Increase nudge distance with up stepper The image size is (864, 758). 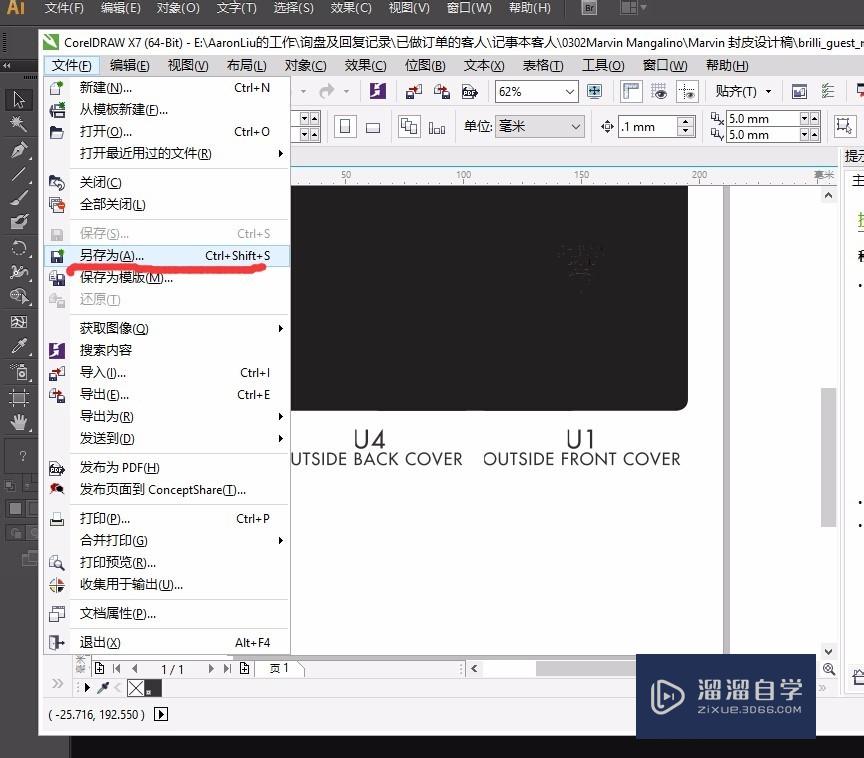[x=685, y=122]
